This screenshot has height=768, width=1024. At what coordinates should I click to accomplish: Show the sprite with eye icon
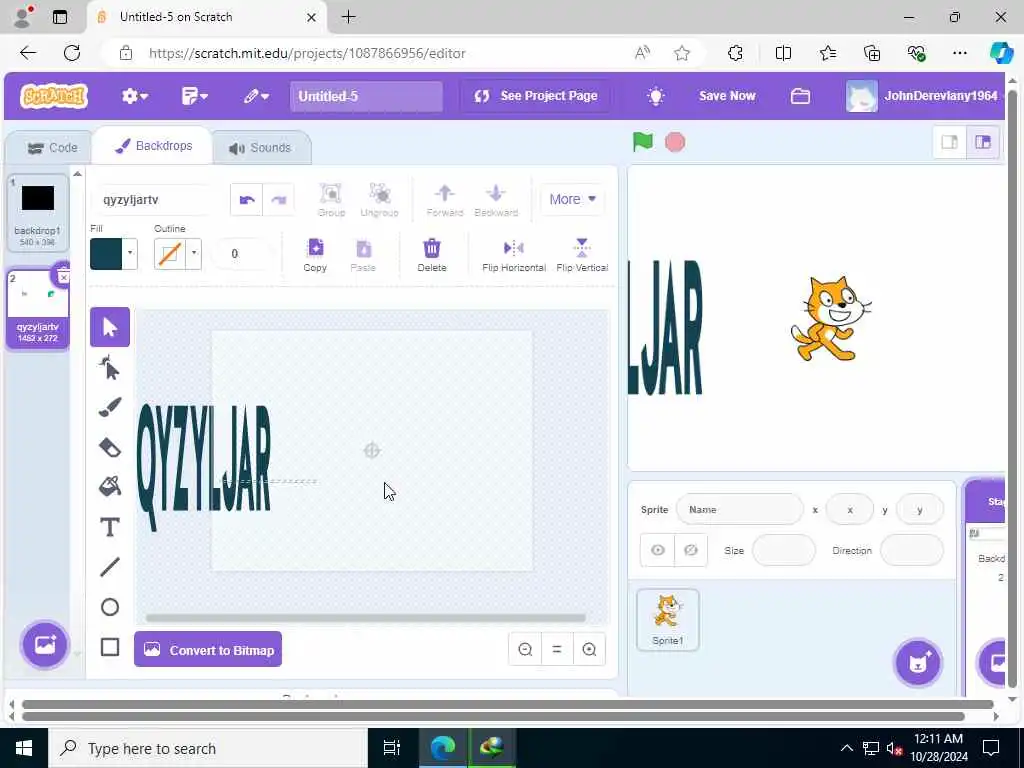(658, 550)
